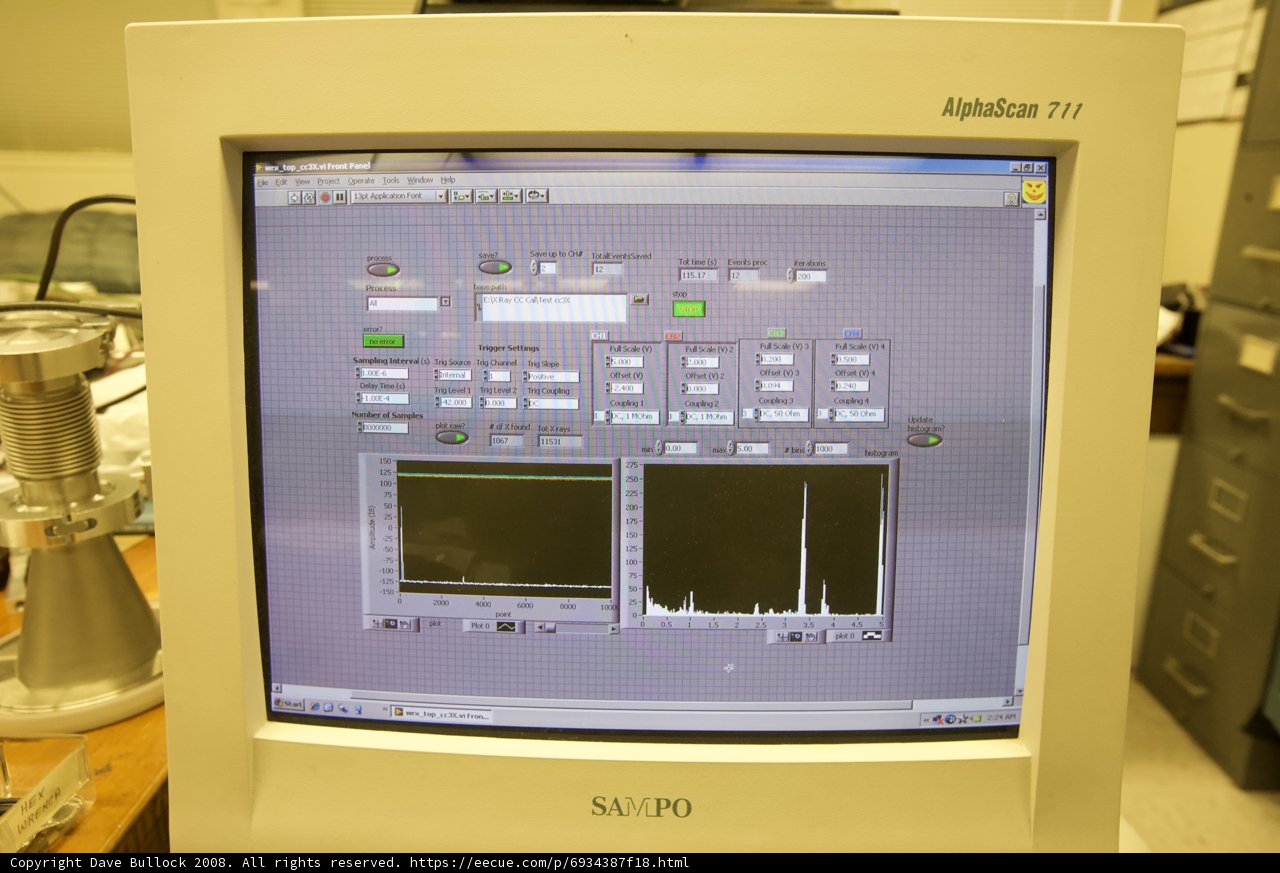Viewport: 1280px width, 873px height.
Task: Click the histogram max value field
Action: (752, 448)
